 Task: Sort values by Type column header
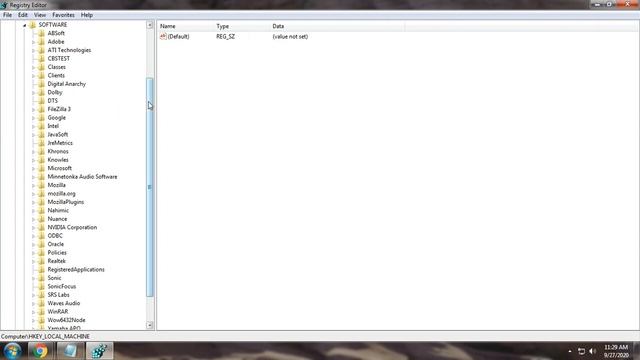pos(242,26)
